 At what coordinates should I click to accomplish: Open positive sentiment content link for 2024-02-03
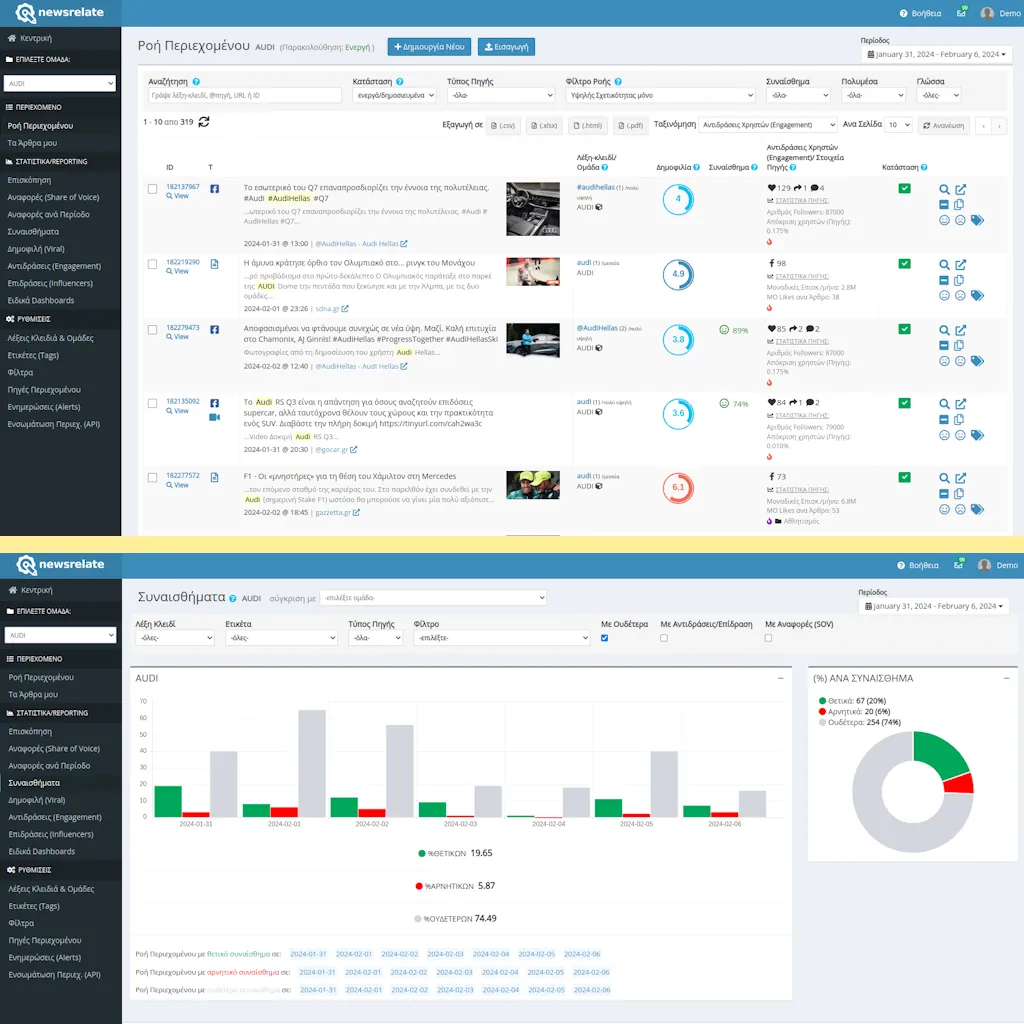tap(445, 954)
